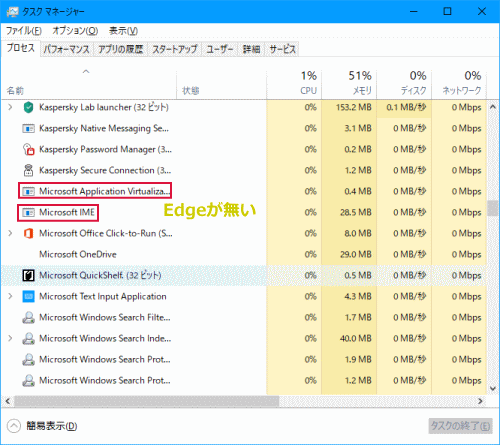Click the 28.5 MB memory value
Image resolution: width=500 pixels, height=445 pixels.
356,212
